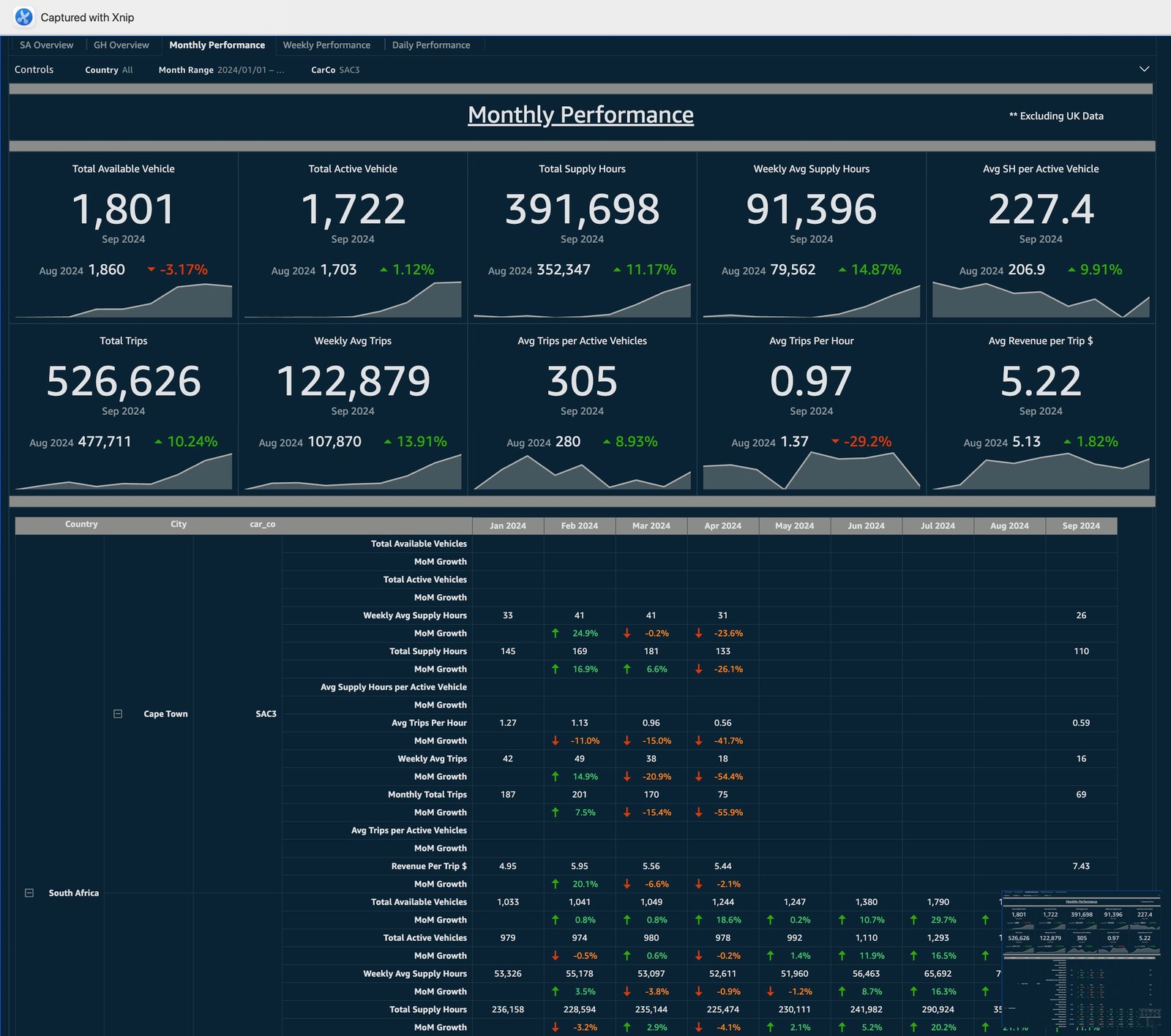Open the Country All filter
Viewport: 1171px width, 1036px height.
point(108,70)
